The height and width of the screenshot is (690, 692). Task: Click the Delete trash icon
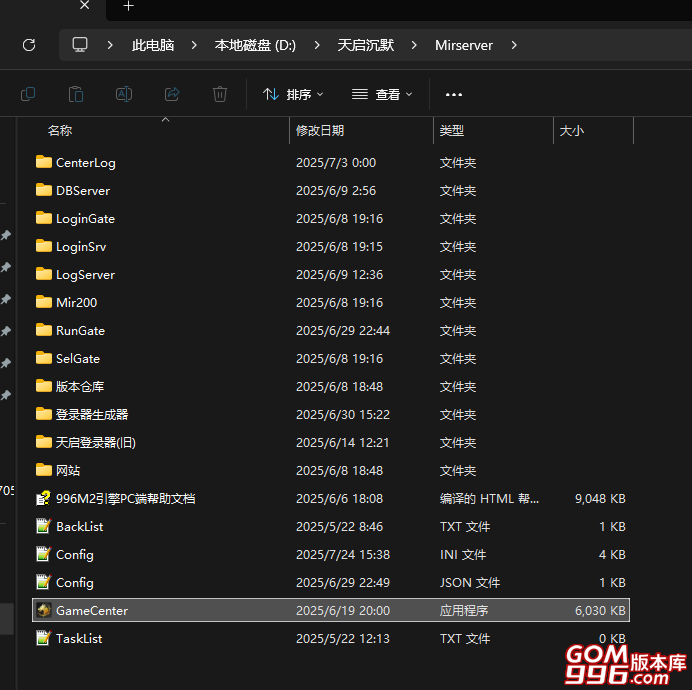tap(220, 94)
